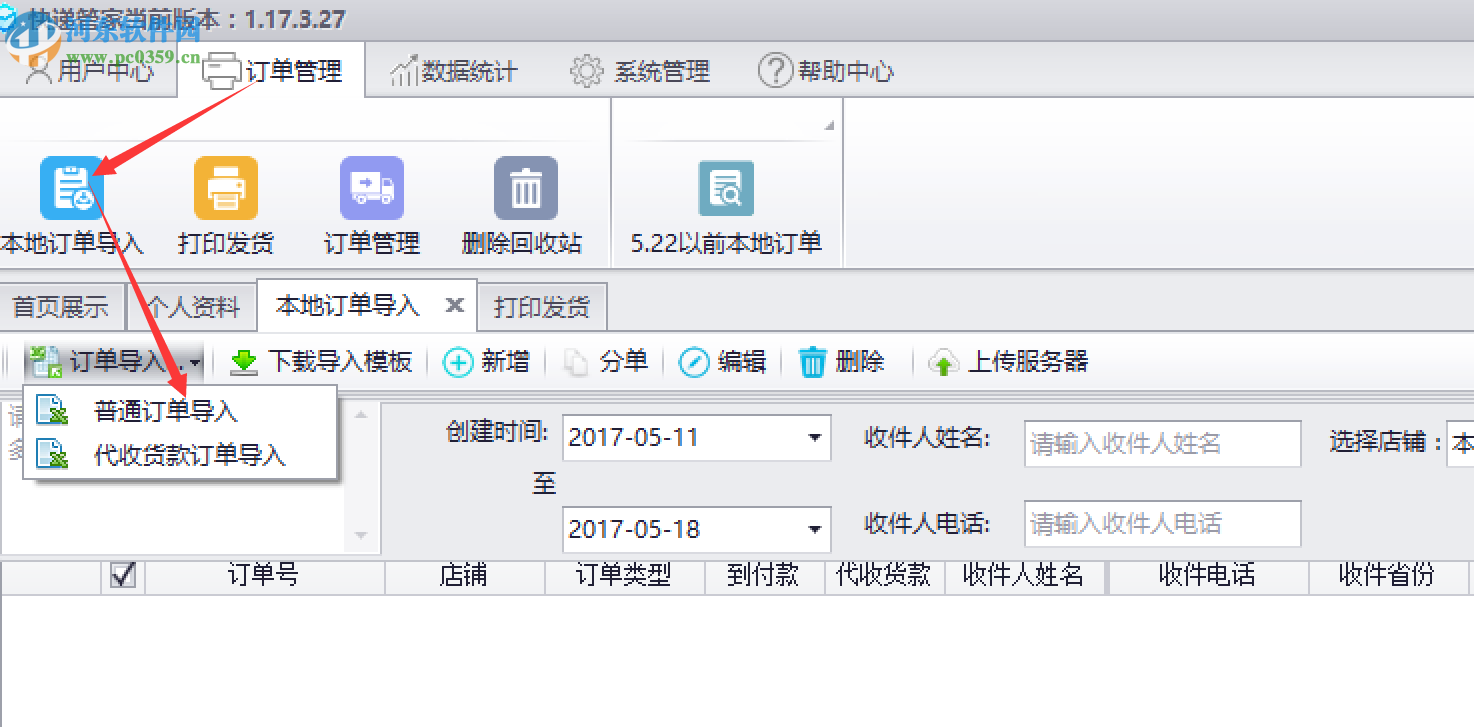The width and height of the screenshot is (1474, 727).
Task: Open 5.22以前本地订单 with its document icon
Action: (725, 188)
